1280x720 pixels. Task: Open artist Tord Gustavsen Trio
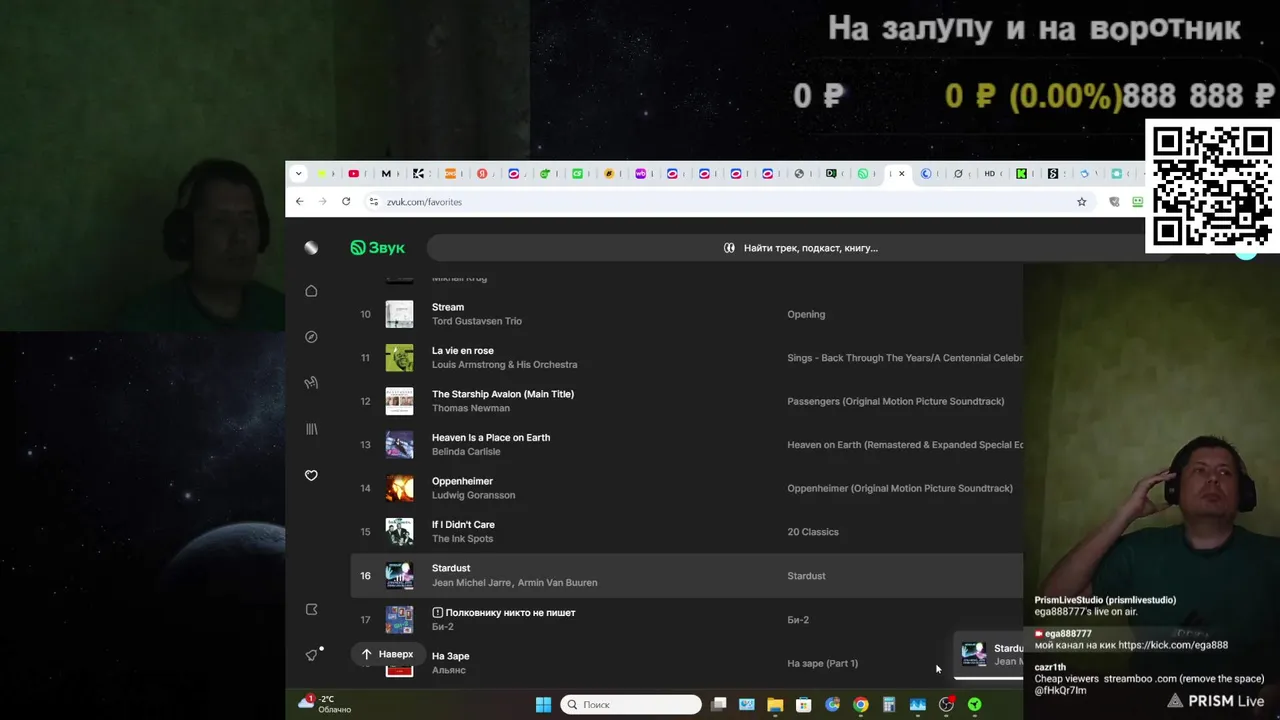click(x=477, y=321)
